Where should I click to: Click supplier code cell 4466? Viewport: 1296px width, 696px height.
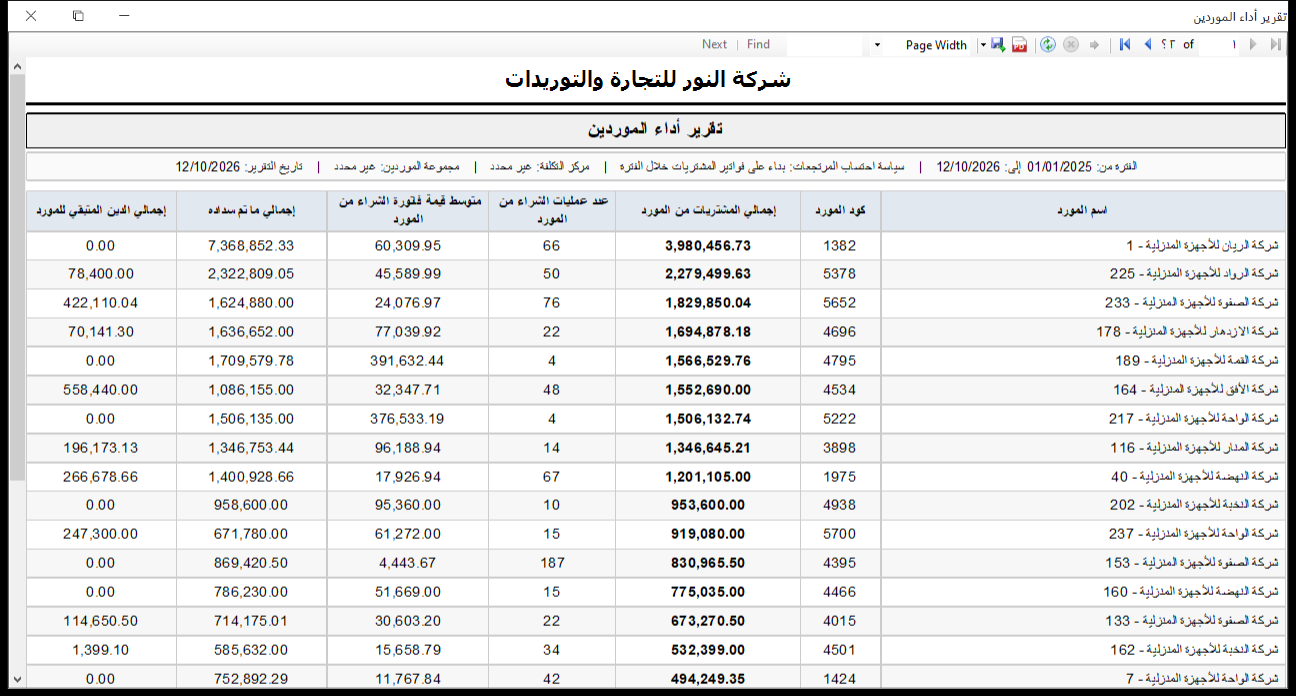840,591
